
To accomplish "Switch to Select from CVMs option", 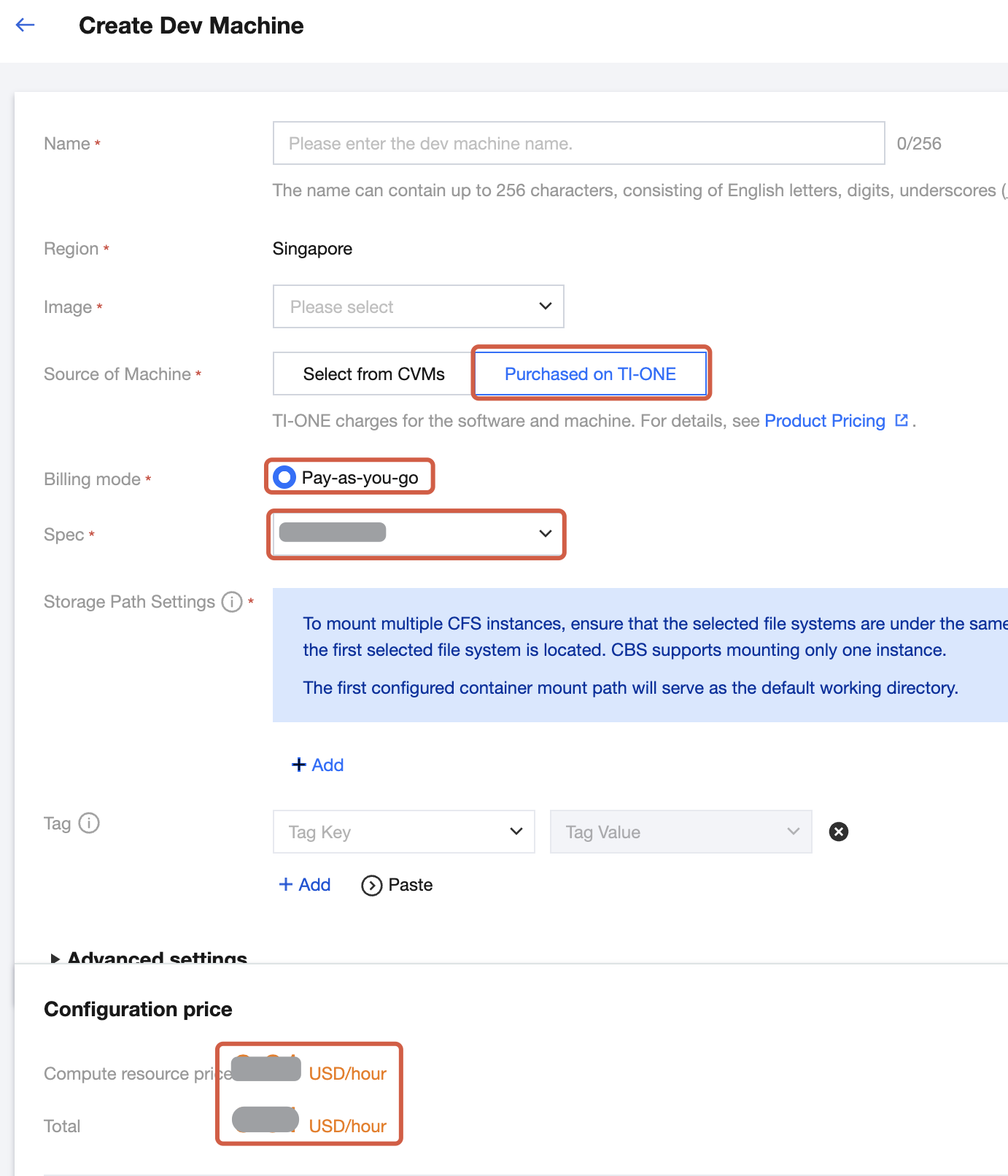I will click(373, 374).
